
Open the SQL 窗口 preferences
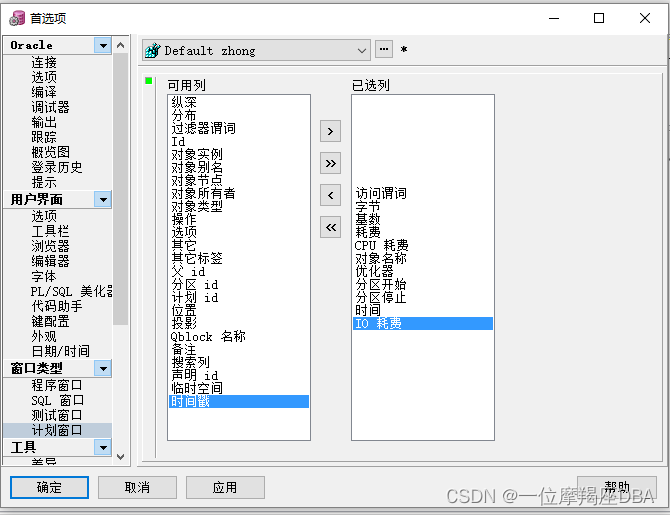click(x=57, y=400)
